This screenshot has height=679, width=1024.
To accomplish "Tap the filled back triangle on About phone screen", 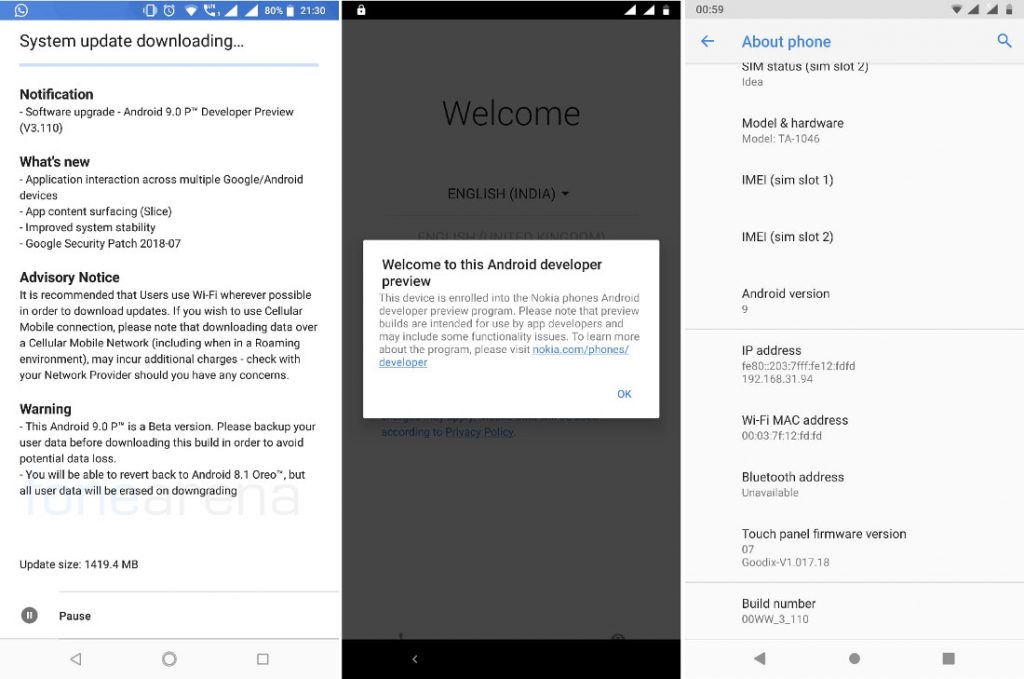I will 759,658.
